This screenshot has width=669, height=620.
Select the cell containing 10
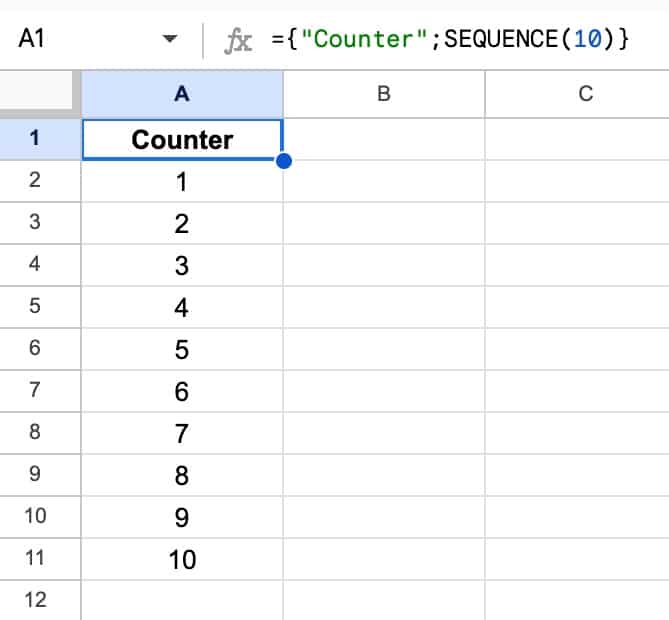point(181,559)
